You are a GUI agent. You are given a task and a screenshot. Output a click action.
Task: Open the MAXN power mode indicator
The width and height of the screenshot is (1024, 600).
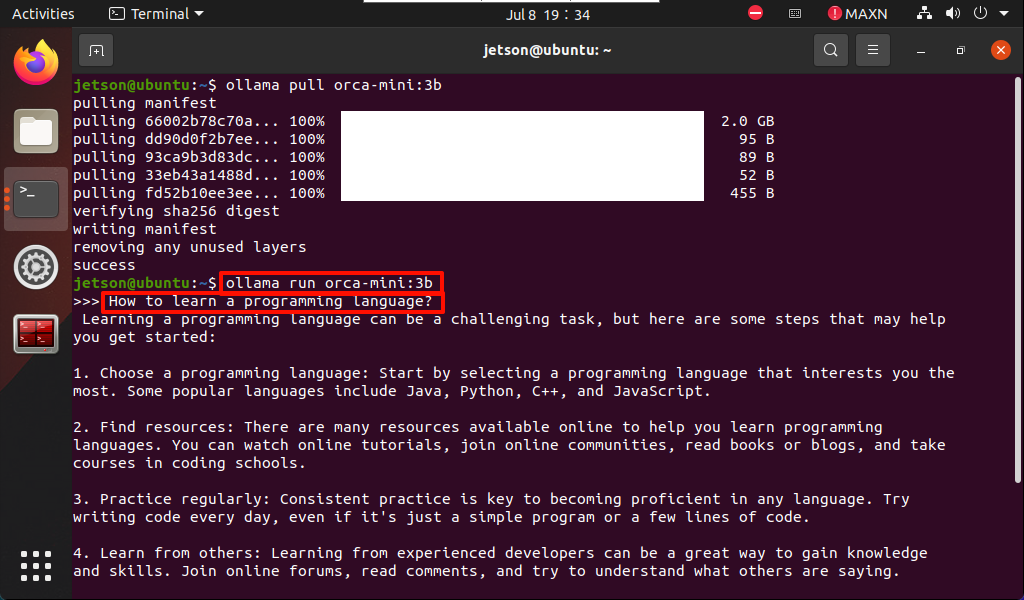857,14
